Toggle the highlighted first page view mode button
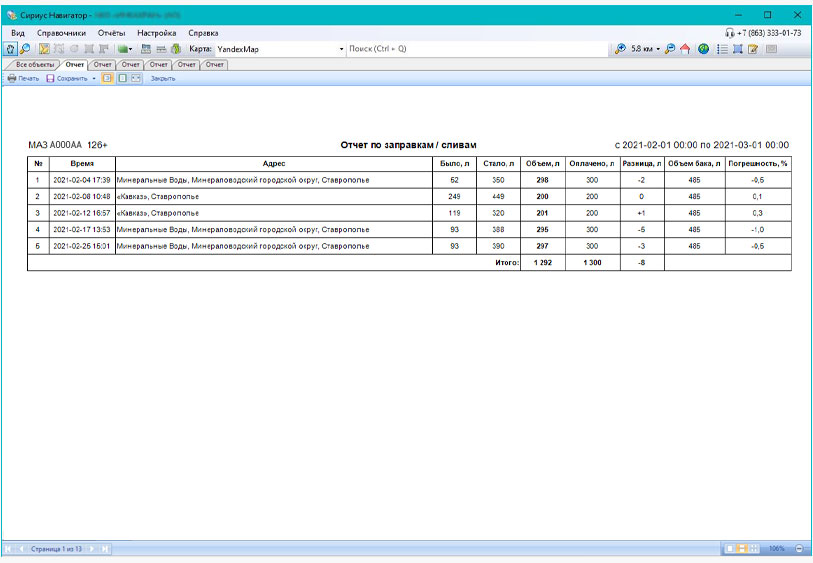 [107, 78]
